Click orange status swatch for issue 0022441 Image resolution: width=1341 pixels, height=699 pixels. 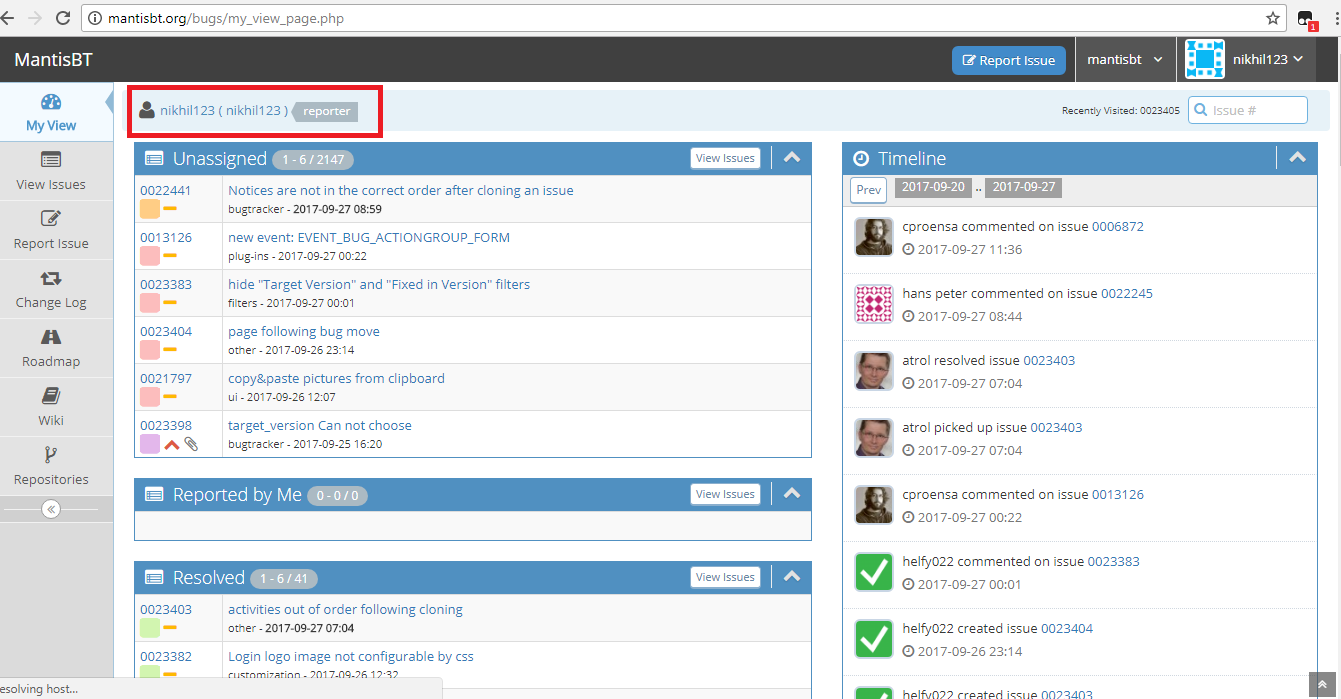[150, 209]
